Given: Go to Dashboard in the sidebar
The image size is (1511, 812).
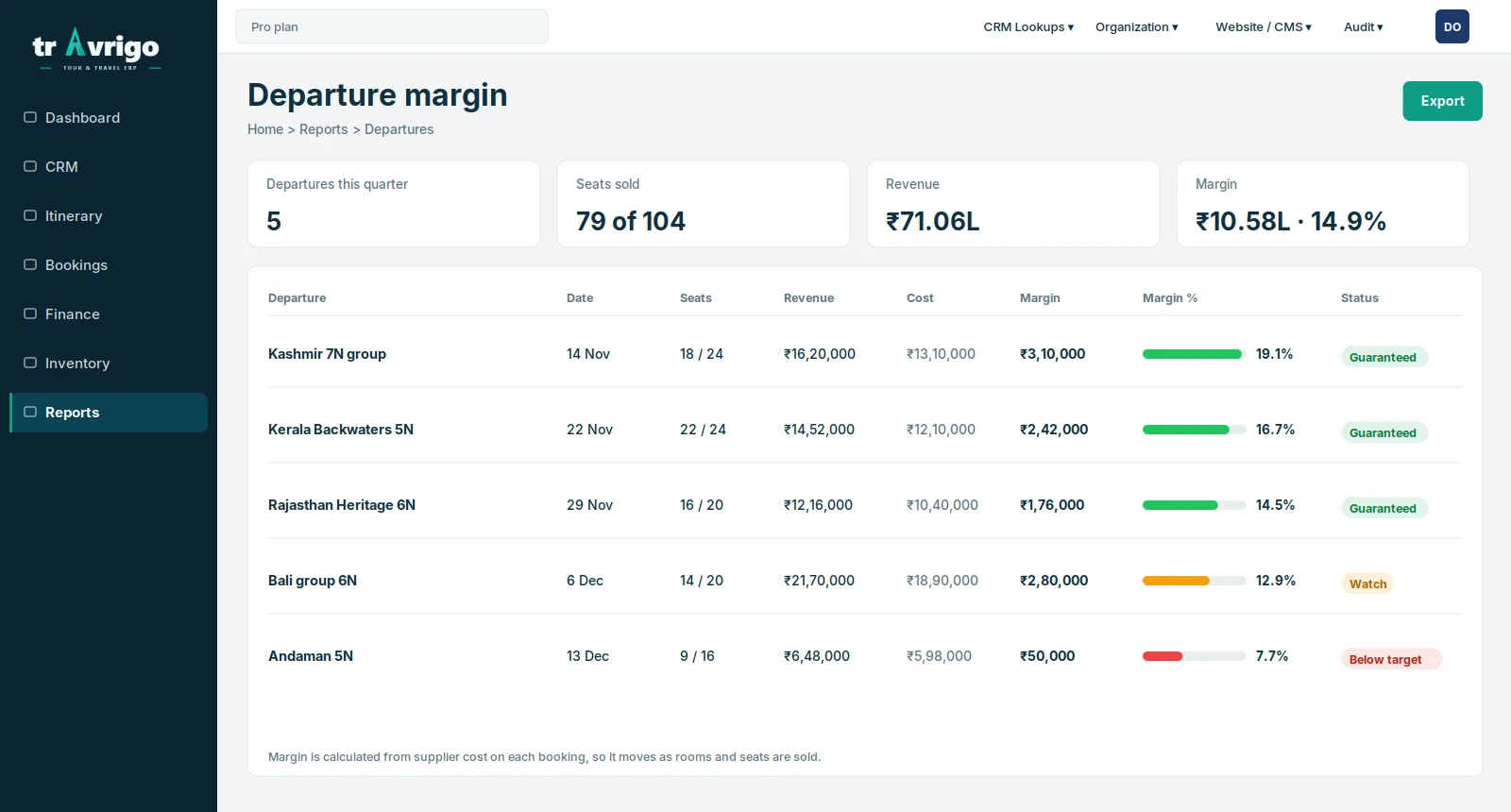Looking at the screenshot, I should click(x=109, y=118).
